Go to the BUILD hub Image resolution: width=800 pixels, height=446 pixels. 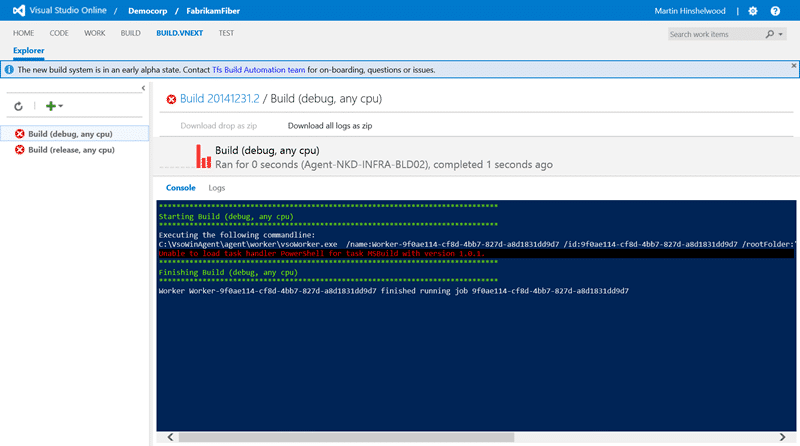pos(131,33)
